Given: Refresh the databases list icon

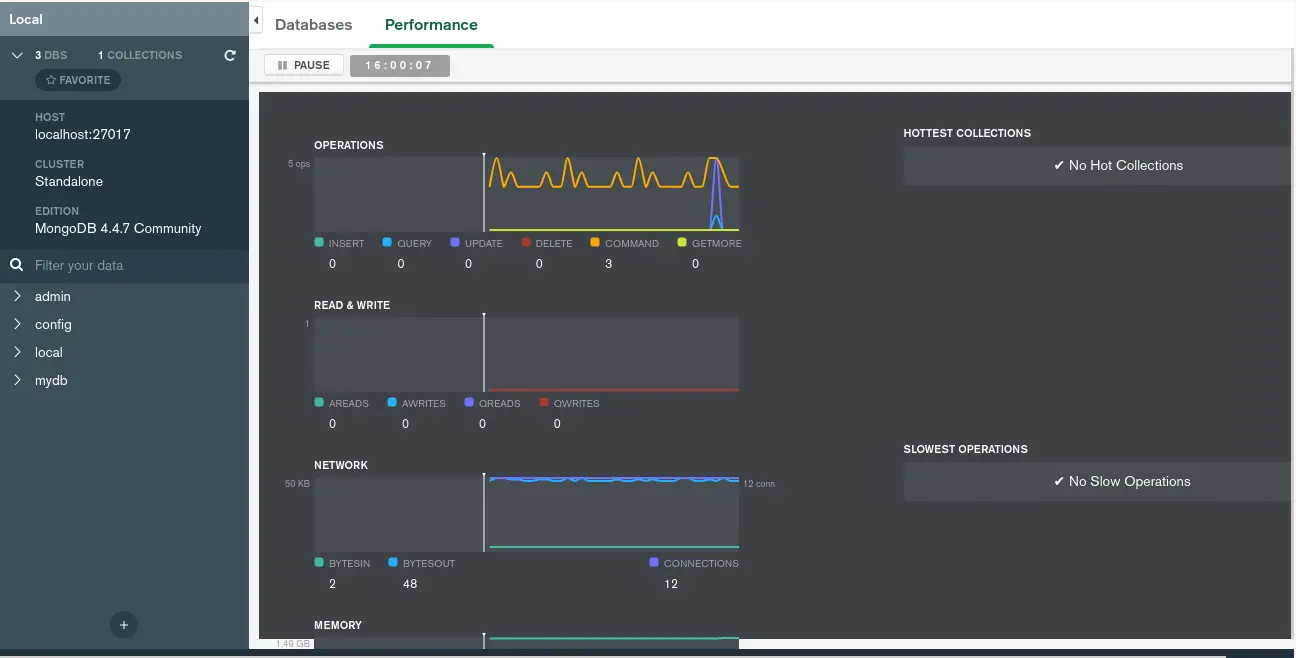Looking at the screenshot, I should pyautogui.click(x=230, y=56).
